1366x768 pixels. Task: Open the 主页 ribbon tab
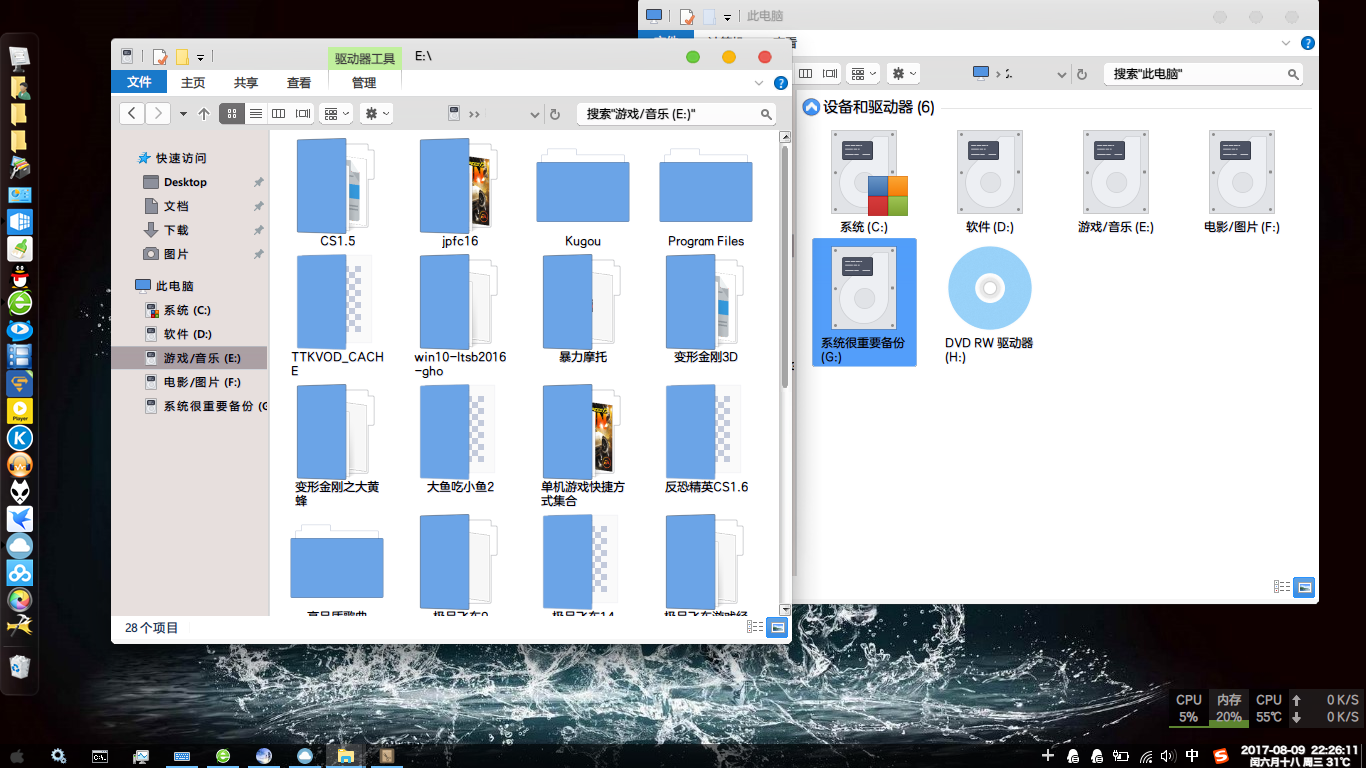tap(193, 82)
